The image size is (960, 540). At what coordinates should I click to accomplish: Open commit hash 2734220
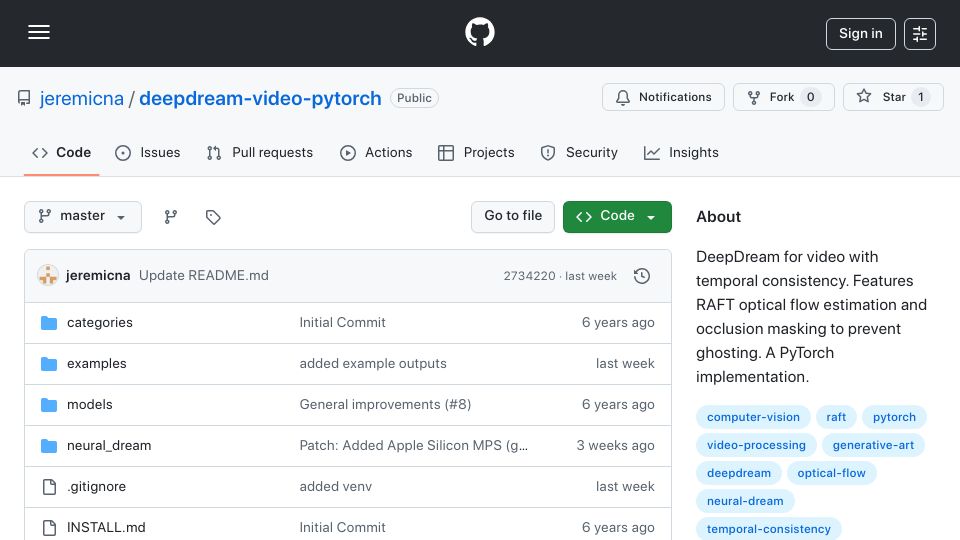coord(529,276)
